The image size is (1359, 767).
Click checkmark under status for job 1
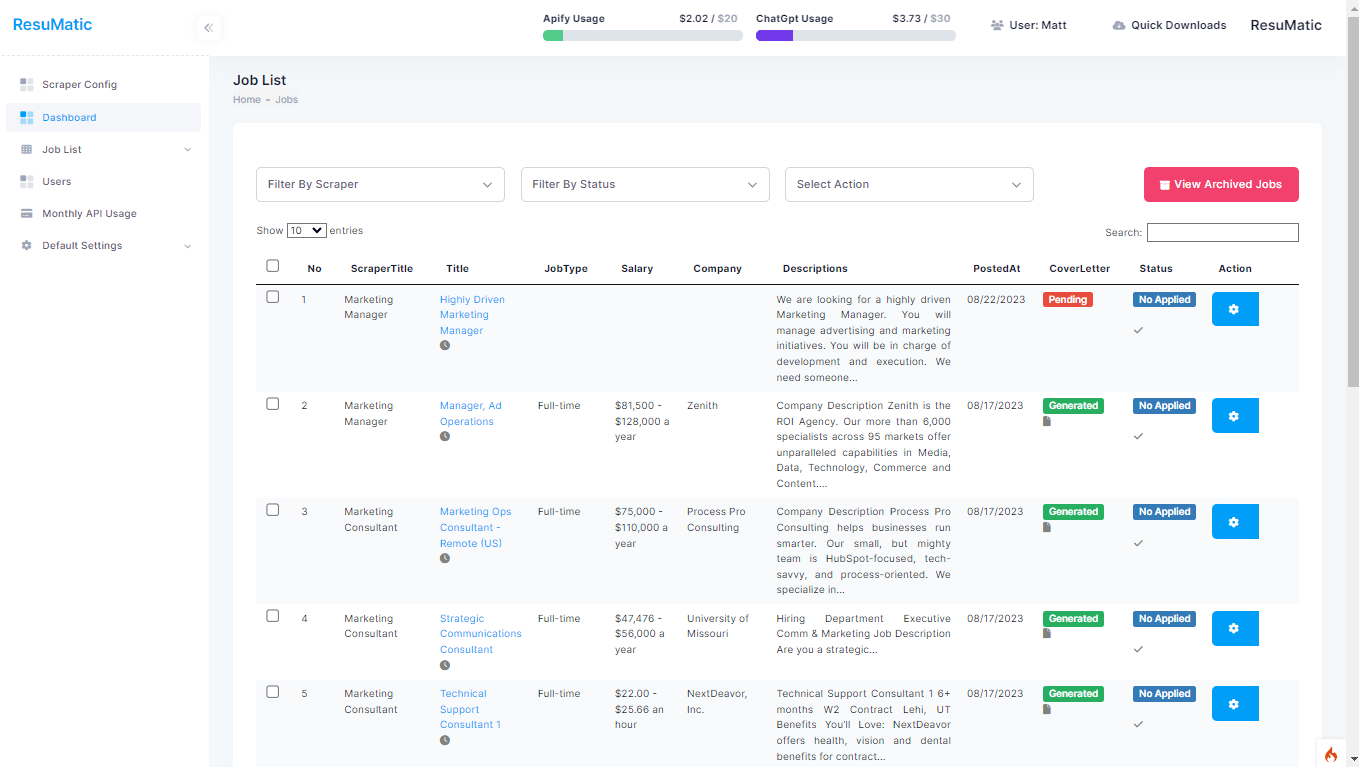point(1138,330)
